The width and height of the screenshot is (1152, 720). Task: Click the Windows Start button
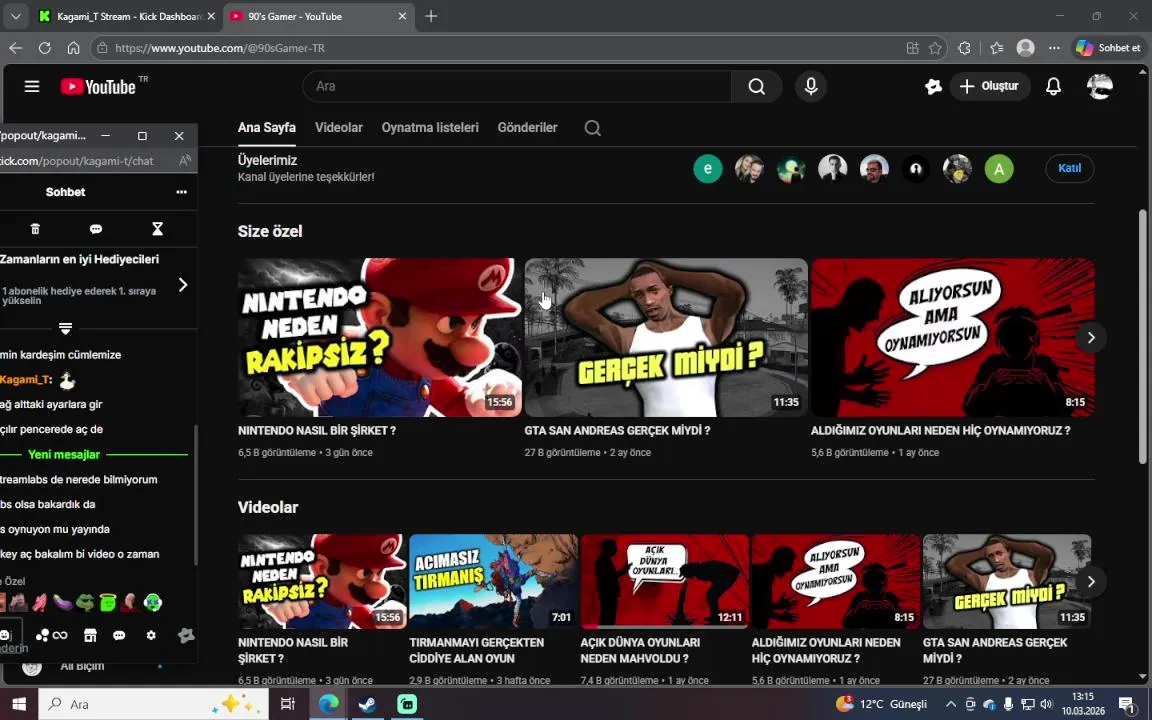[19, 704]
